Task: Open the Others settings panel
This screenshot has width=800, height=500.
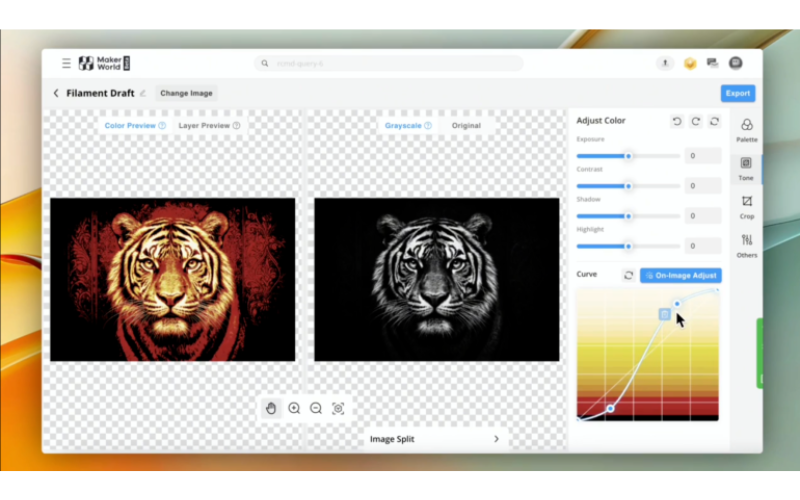Action: [746, 246]
